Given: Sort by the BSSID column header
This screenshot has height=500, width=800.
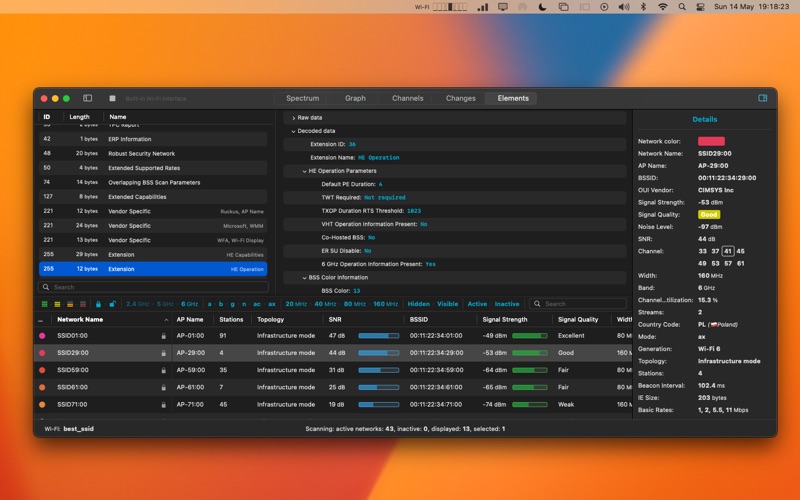Looking at the screenshot, I should [x=418, y=320].
